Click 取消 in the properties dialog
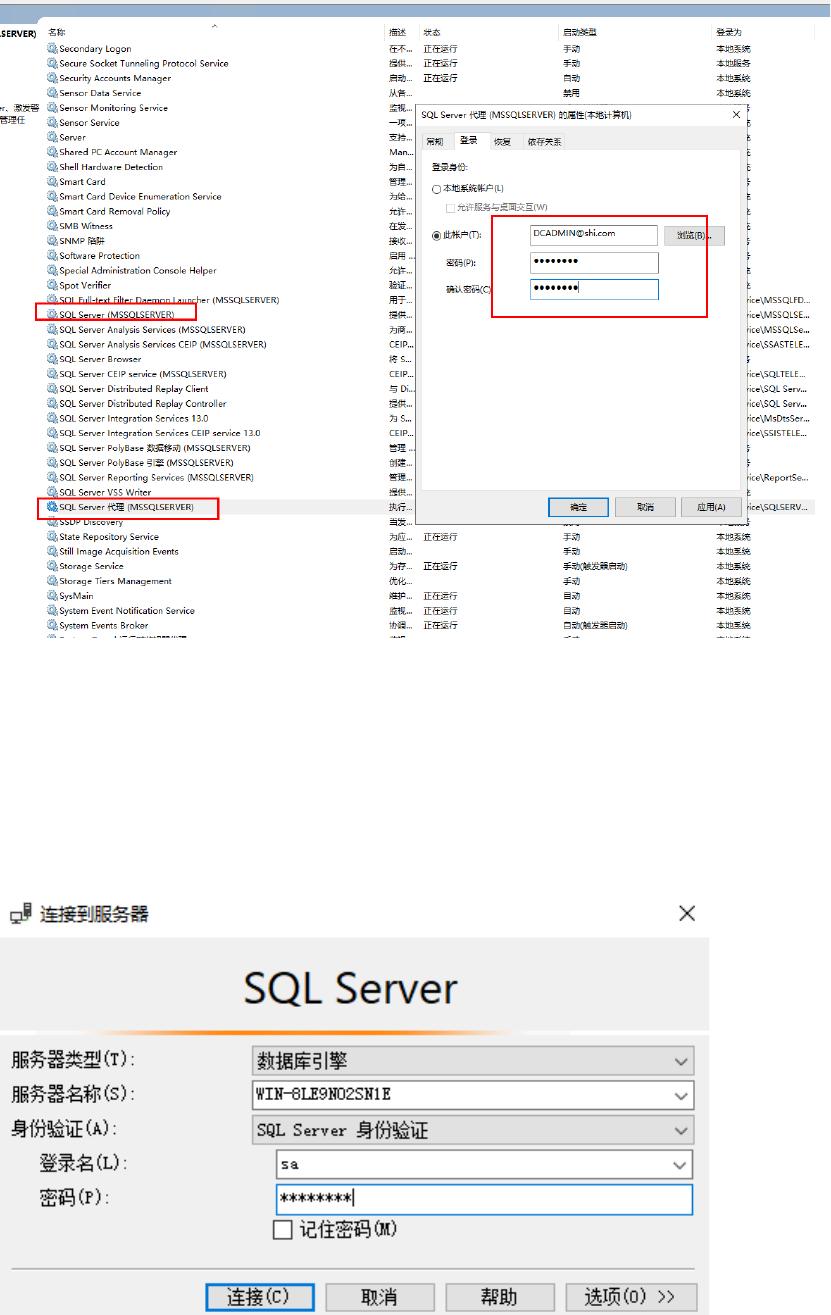This screenshot has height=1315, width=831. click(x=645, y=507)
